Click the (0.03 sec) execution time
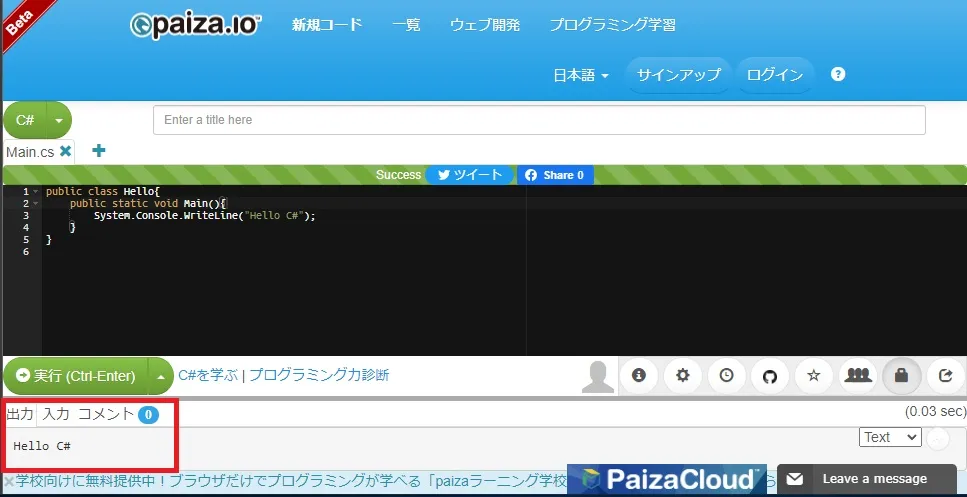The width and height of the screenshot is (967, 497). (935, 411)
